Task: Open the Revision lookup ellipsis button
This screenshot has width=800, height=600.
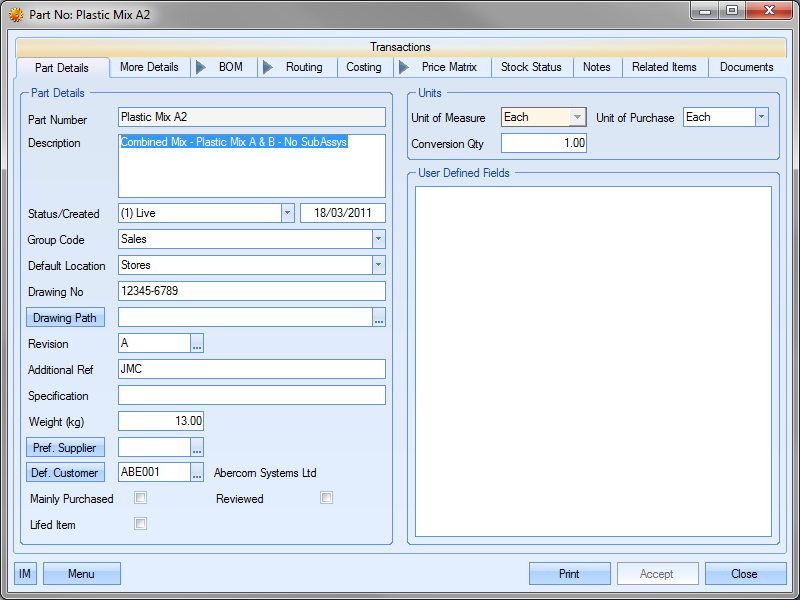Action: tap(197, 344)
